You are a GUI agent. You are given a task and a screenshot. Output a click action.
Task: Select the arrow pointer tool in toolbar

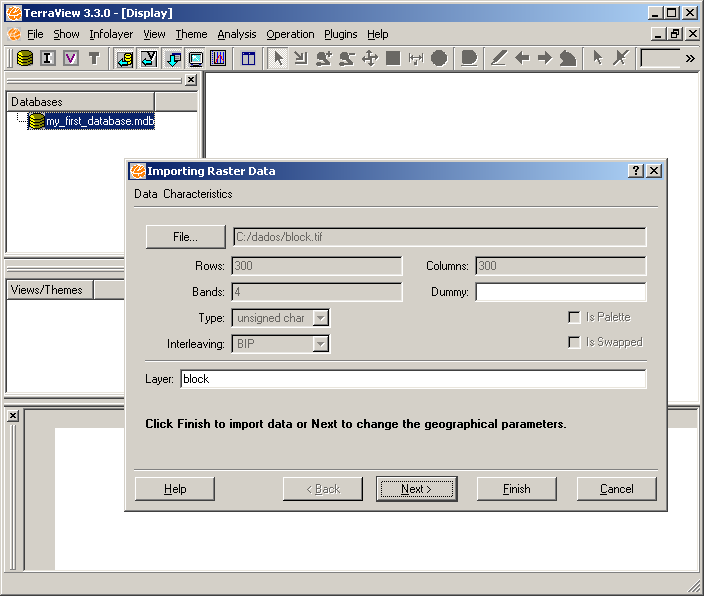pyautogui.click(x=278, y=58)
